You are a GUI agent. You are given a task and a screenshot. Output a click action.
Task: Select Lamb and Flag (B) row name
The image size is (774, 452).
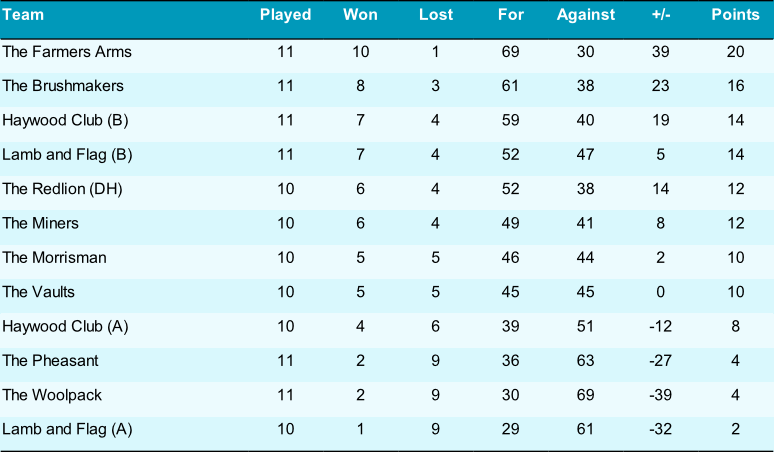67,155
